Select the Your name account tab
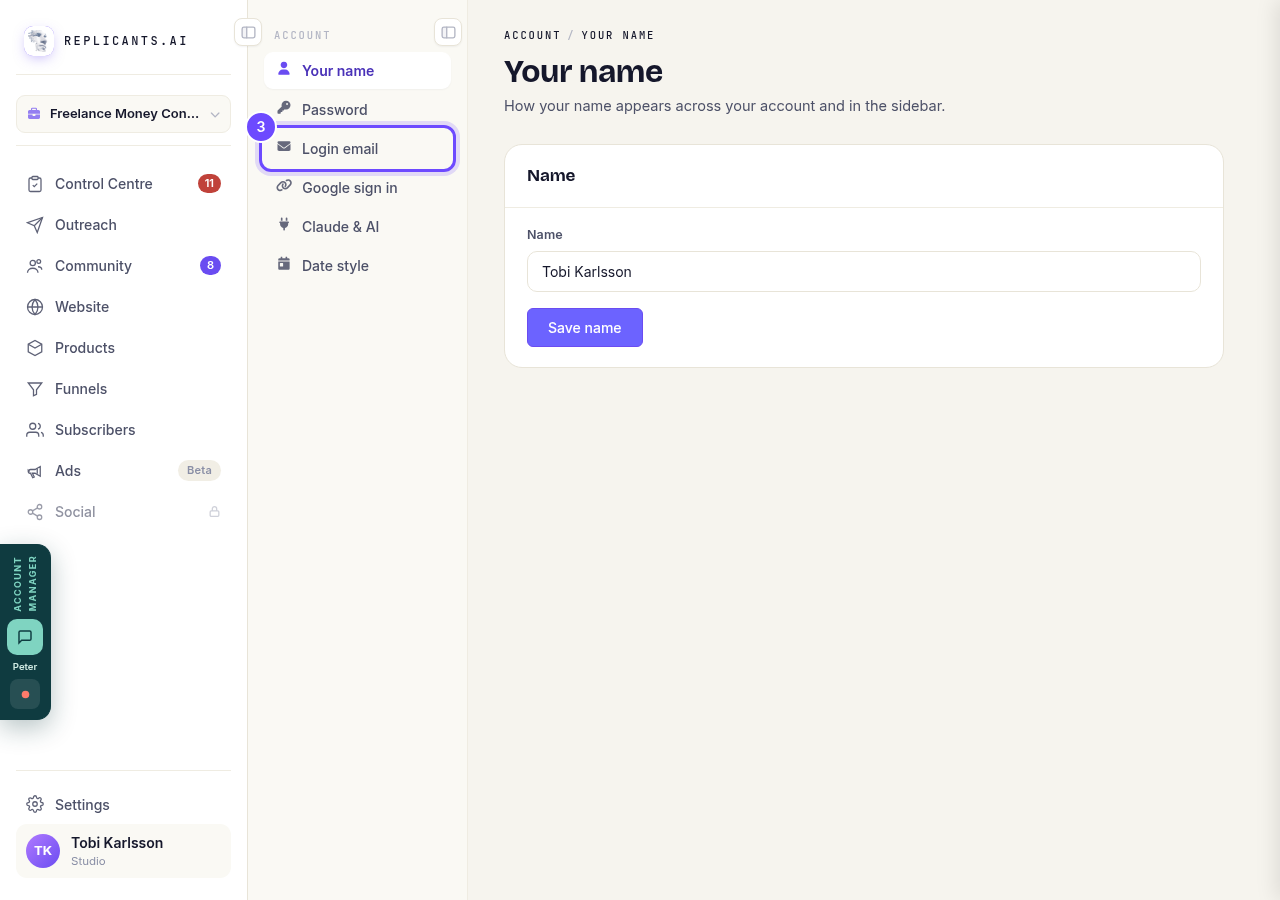 click(x=357, y=71)
